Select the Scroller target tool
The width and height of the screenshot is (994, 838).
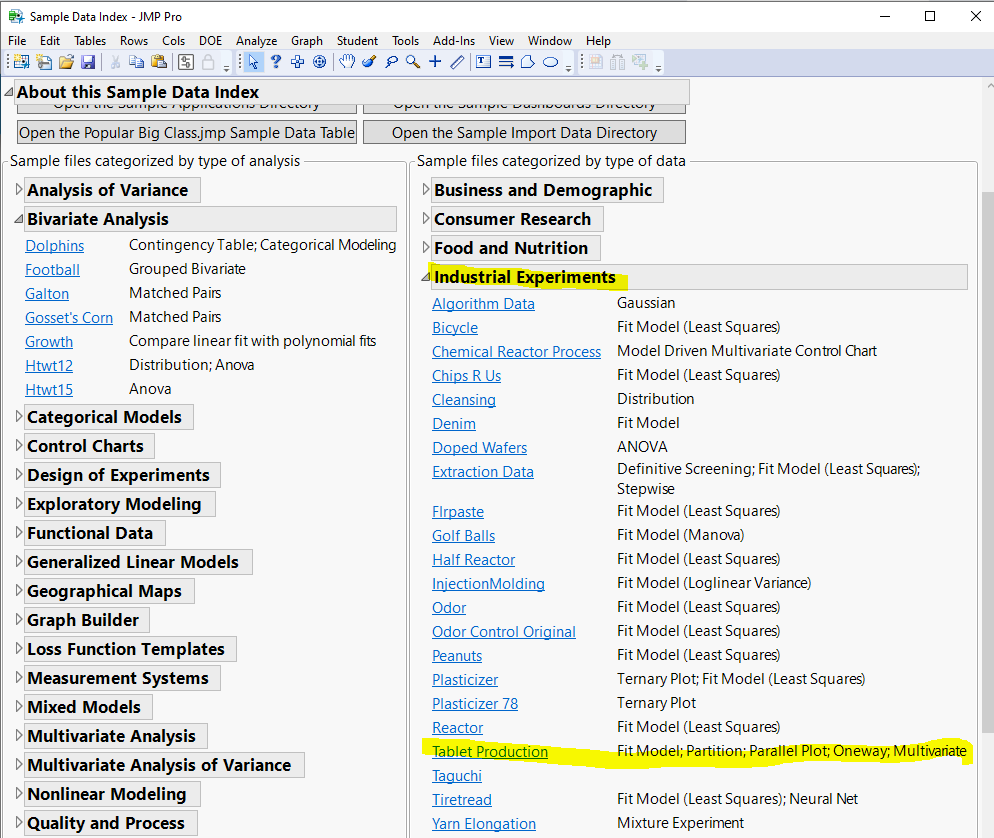click(x=320, y=62)
